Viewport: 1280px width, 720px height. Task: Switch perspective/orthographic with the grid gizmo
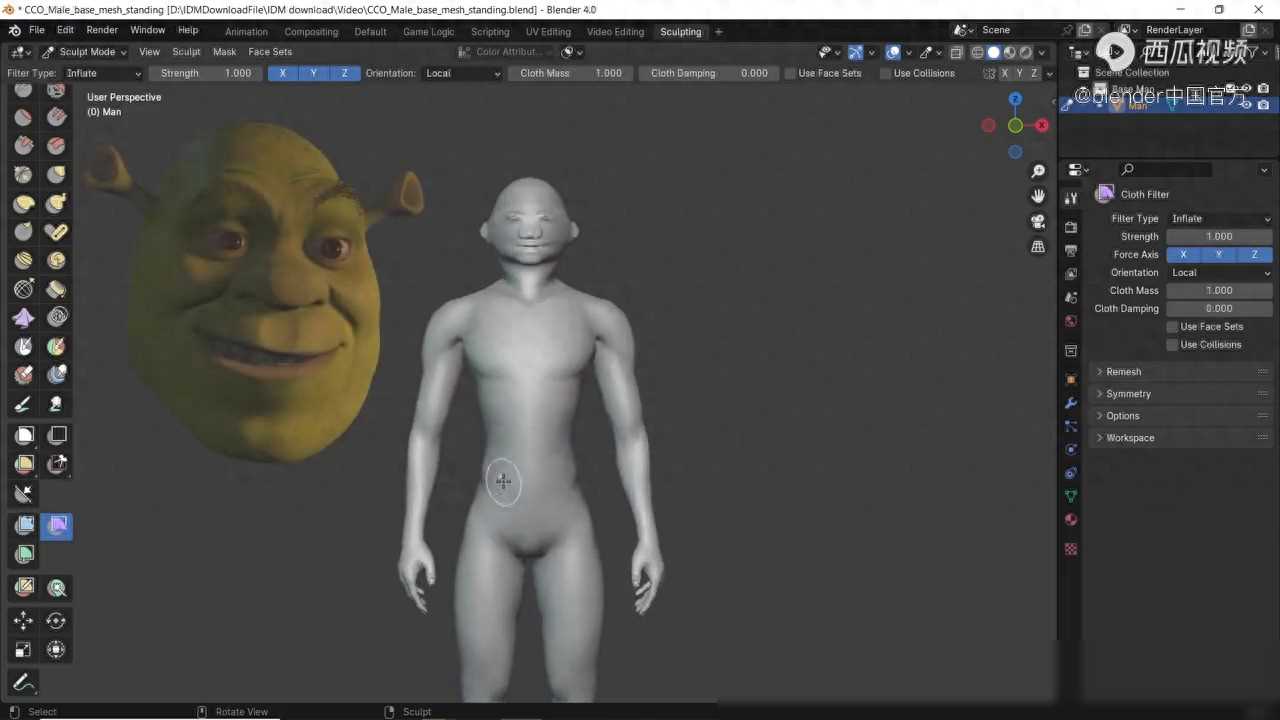1038,246
